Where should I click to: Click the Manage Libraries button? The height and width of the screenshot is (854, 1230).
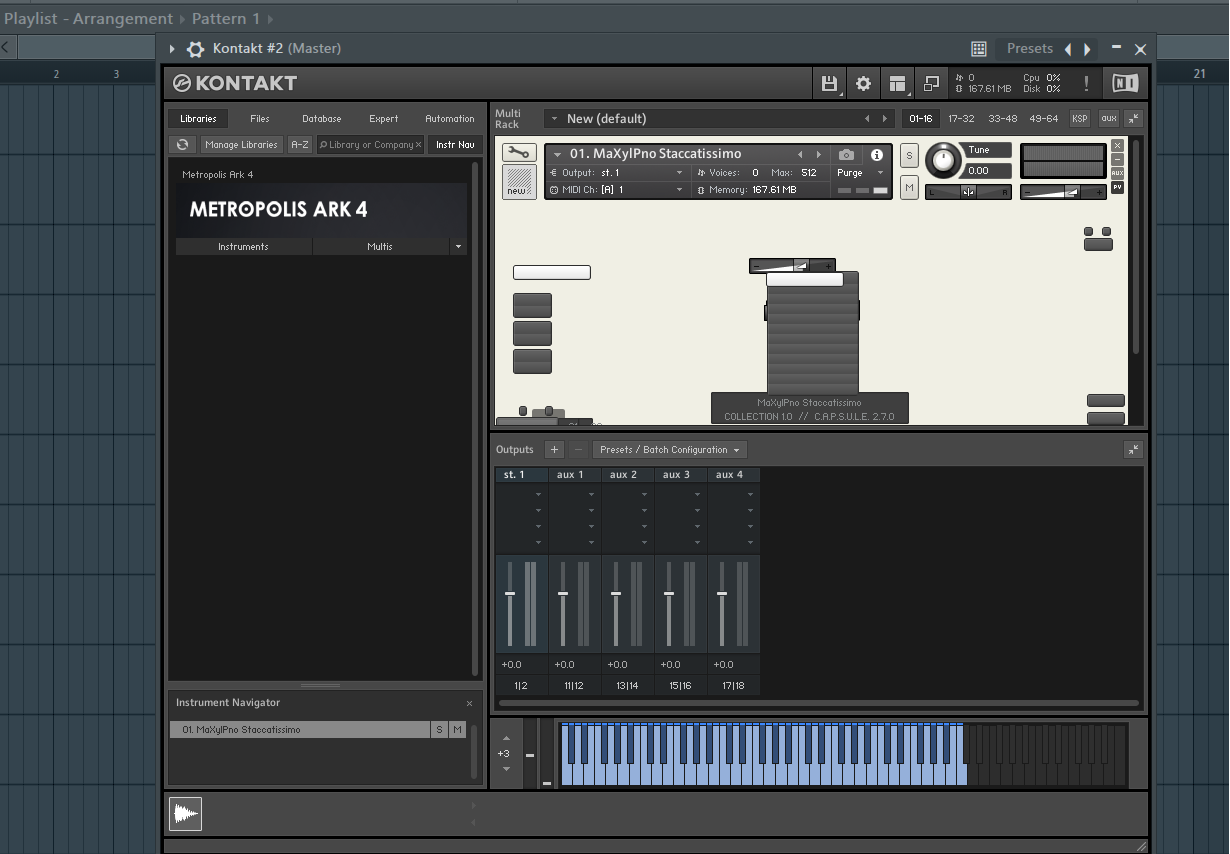point(241,145)
